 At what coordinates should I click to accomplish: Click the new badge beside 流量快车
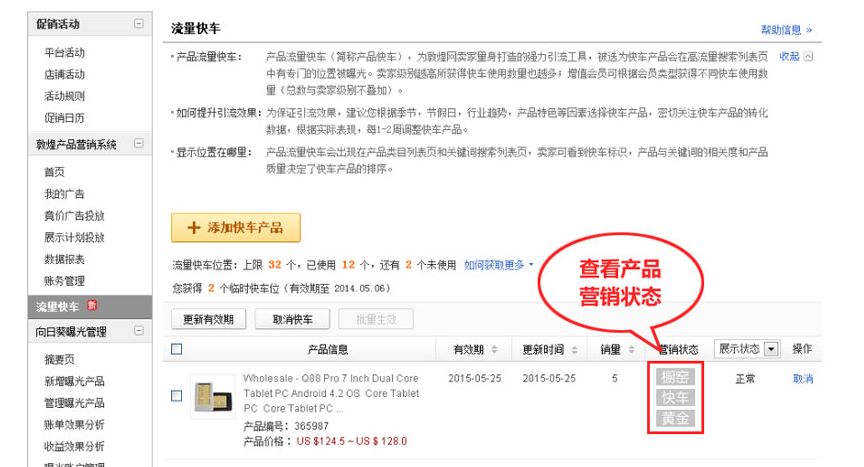[x=92, y=305]
